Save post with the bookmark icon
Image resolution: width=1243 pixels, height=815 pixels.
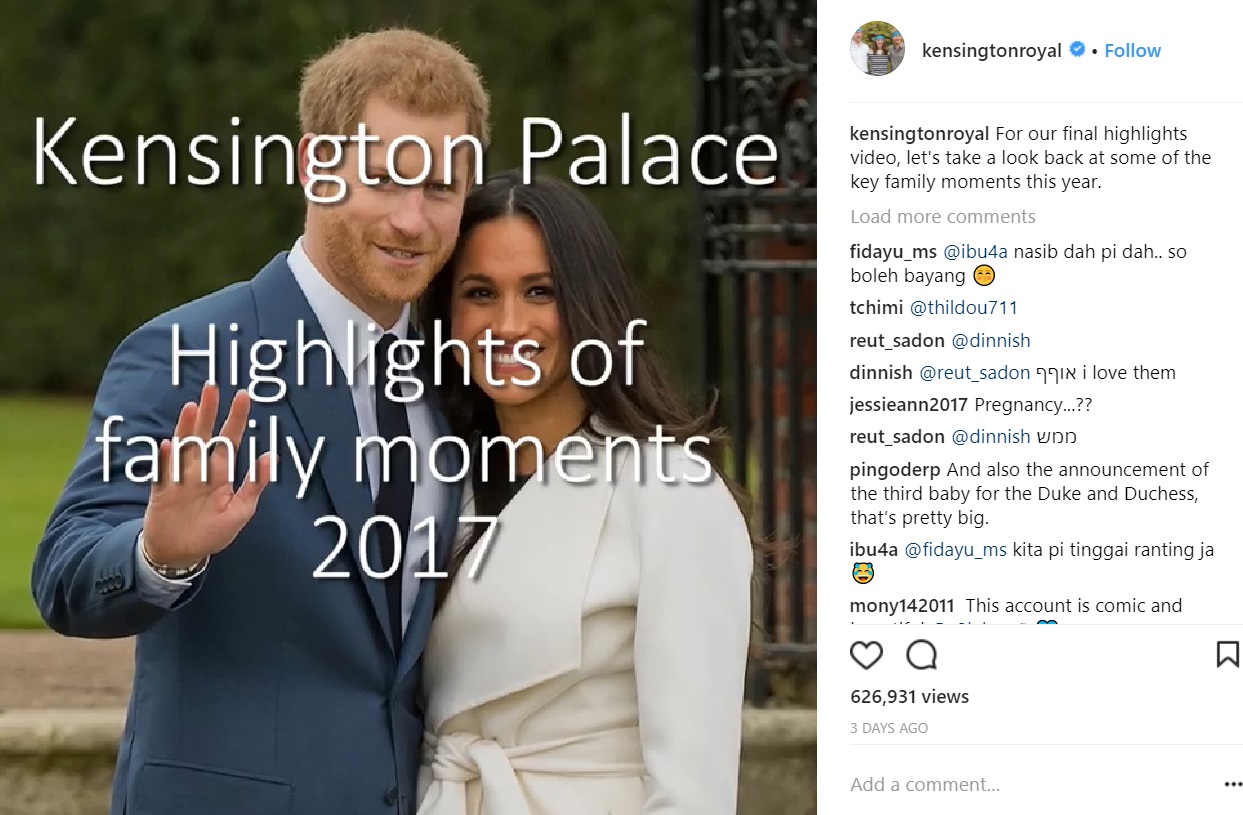[1227, 655]
